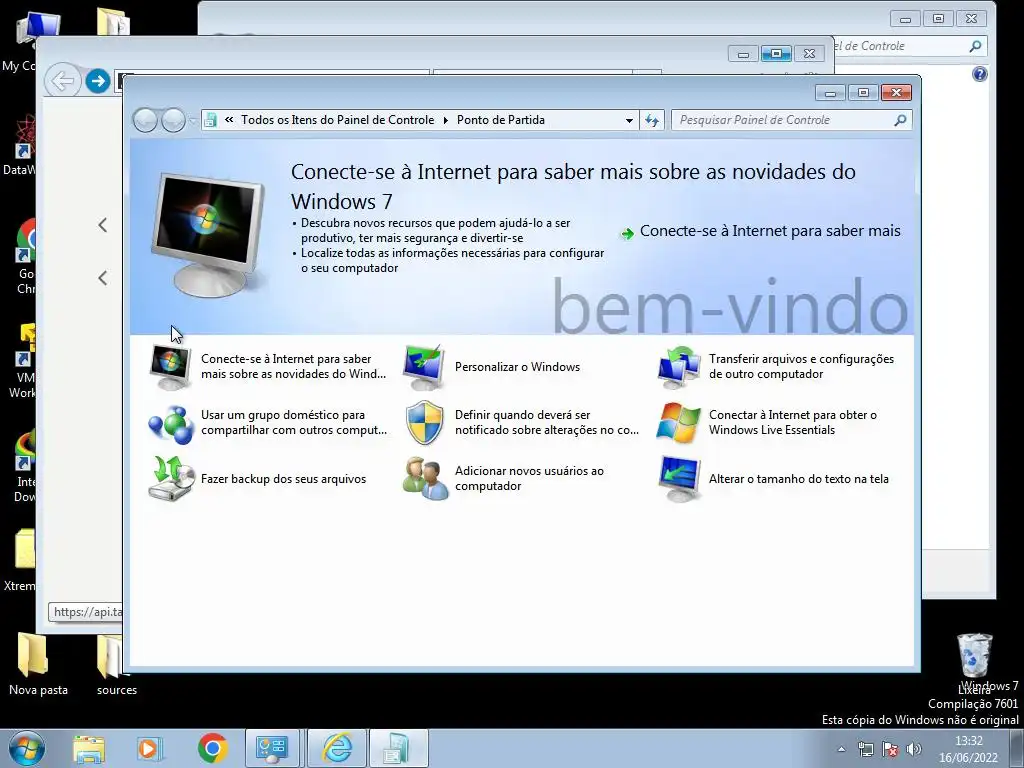Image resolution: width=1024 pixels, height=768 pixels.
Task: Open the Windows Start button
Action: [27, 748]
